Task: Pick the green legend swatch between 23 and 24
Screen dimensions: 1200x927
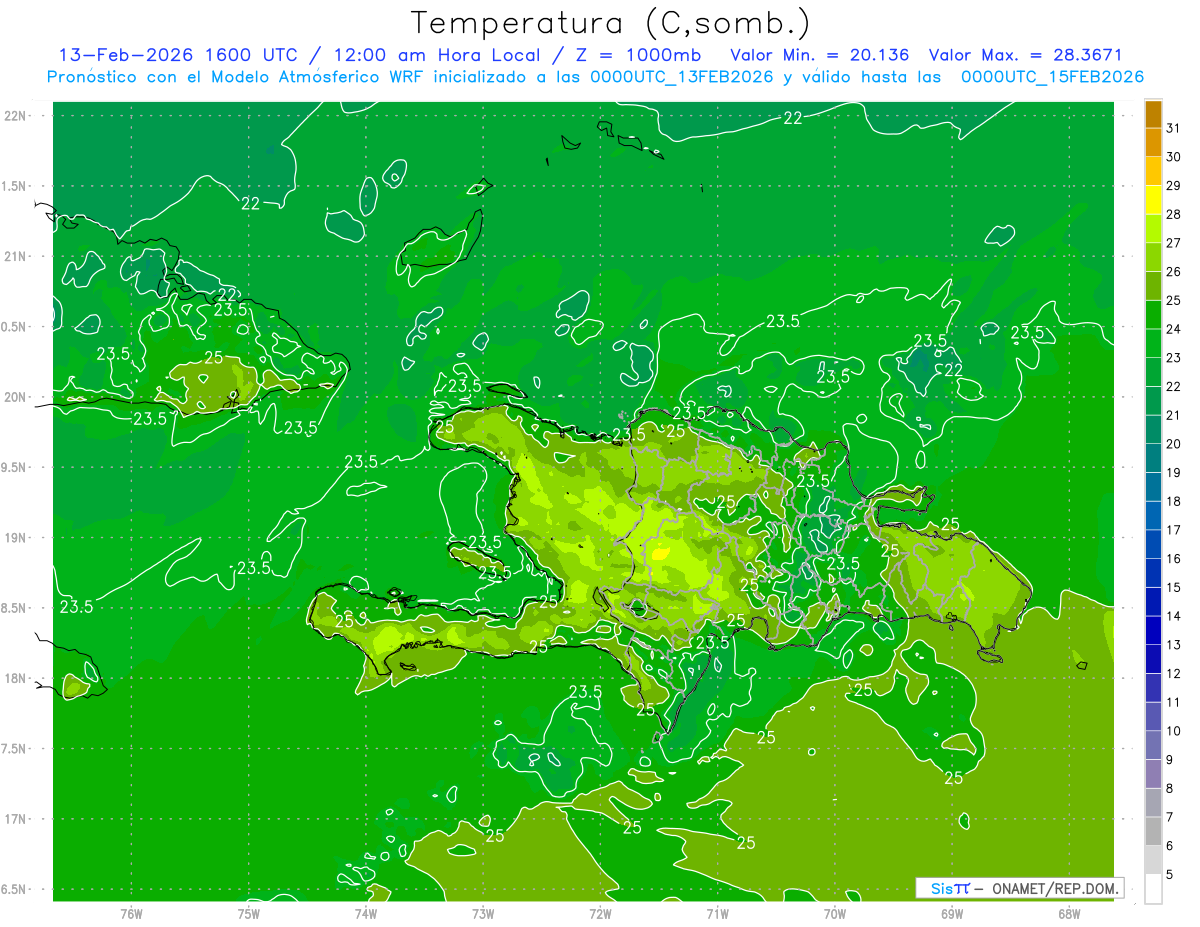Action: tap(1153, 344)
